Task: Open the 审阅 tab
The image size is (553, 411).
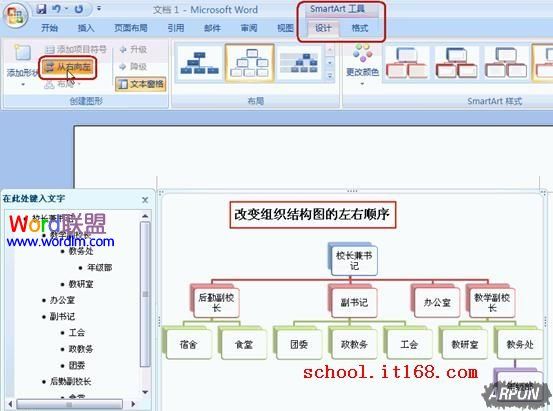Action: [249, 28]
